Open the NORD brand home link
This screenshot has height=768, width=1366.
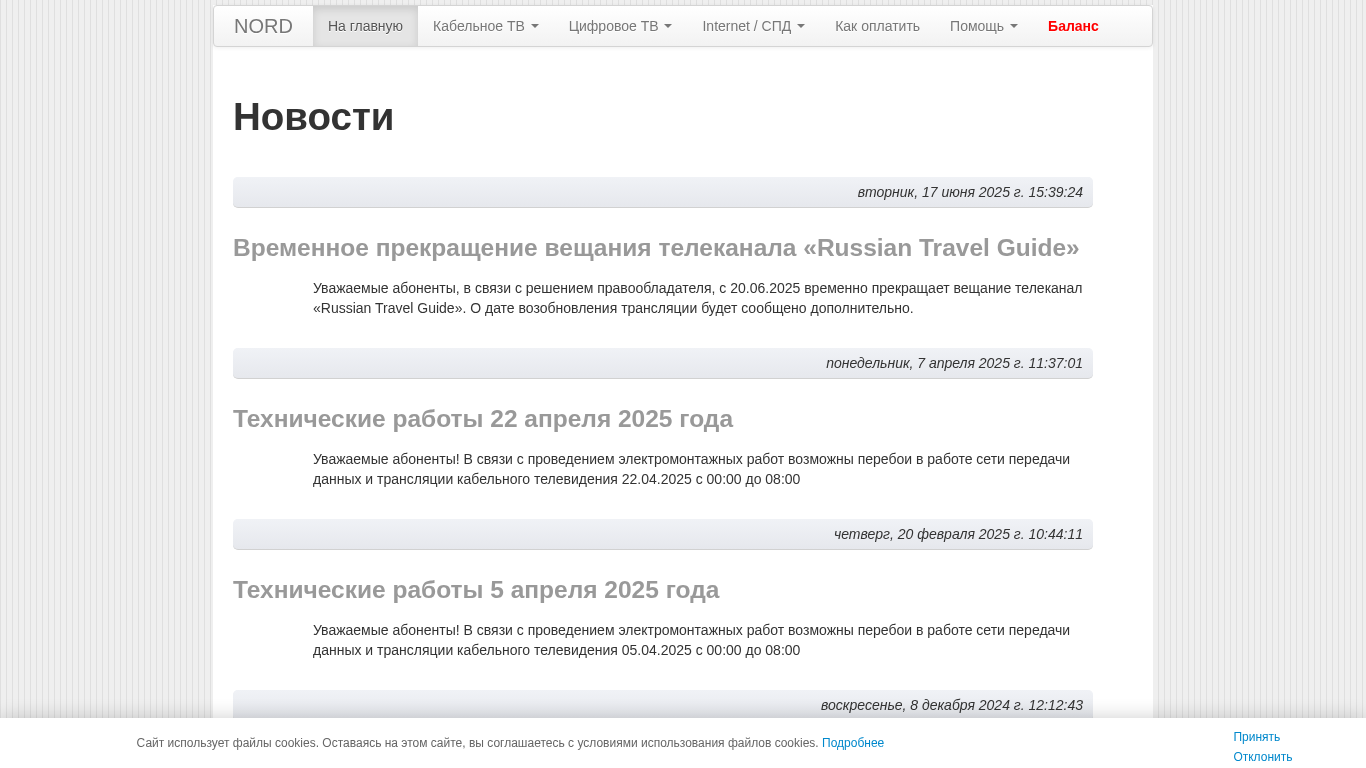tap(263, 26)
